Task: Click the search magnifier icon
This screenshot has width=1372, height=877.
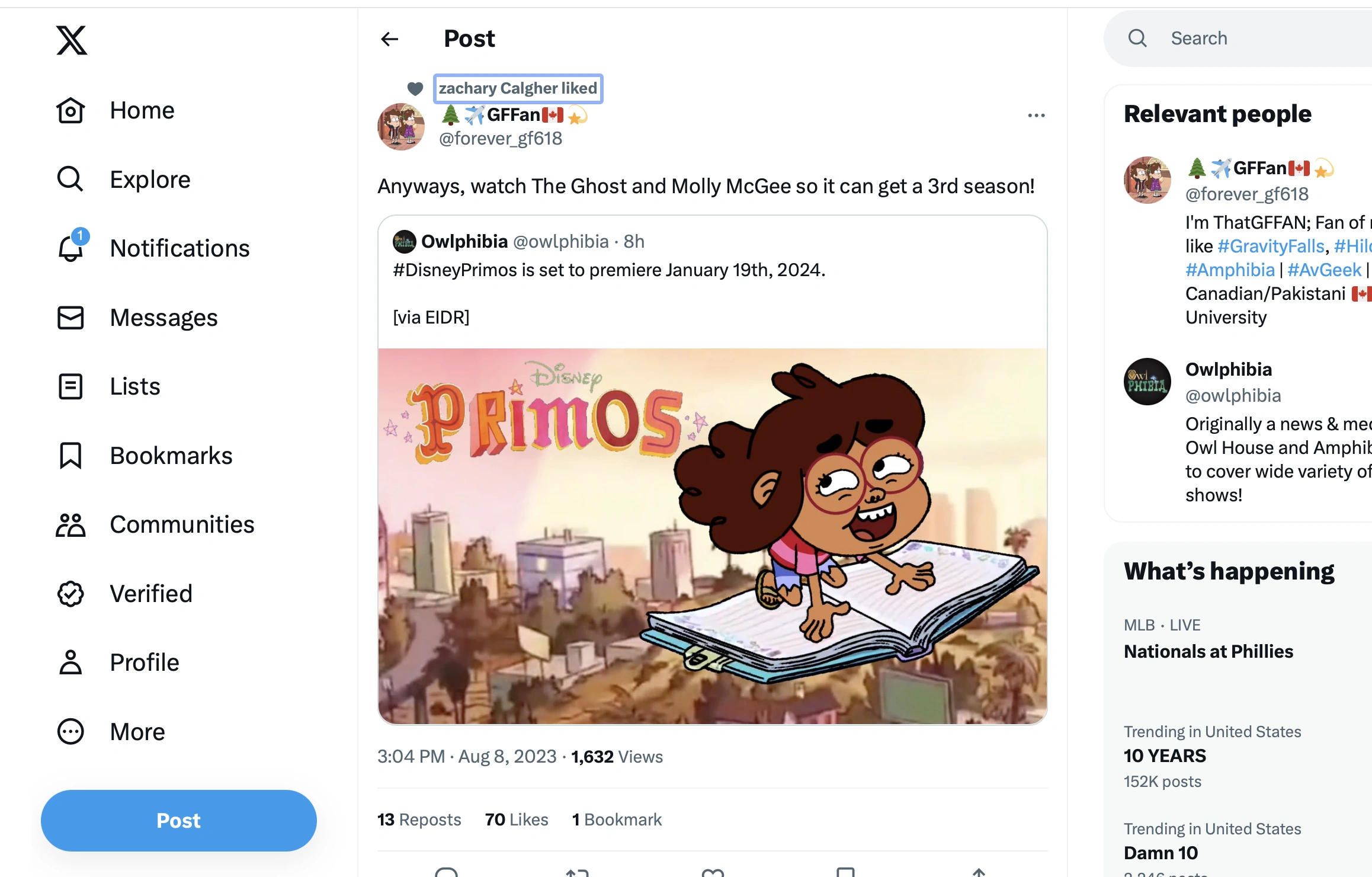Action: point(1137,38)
